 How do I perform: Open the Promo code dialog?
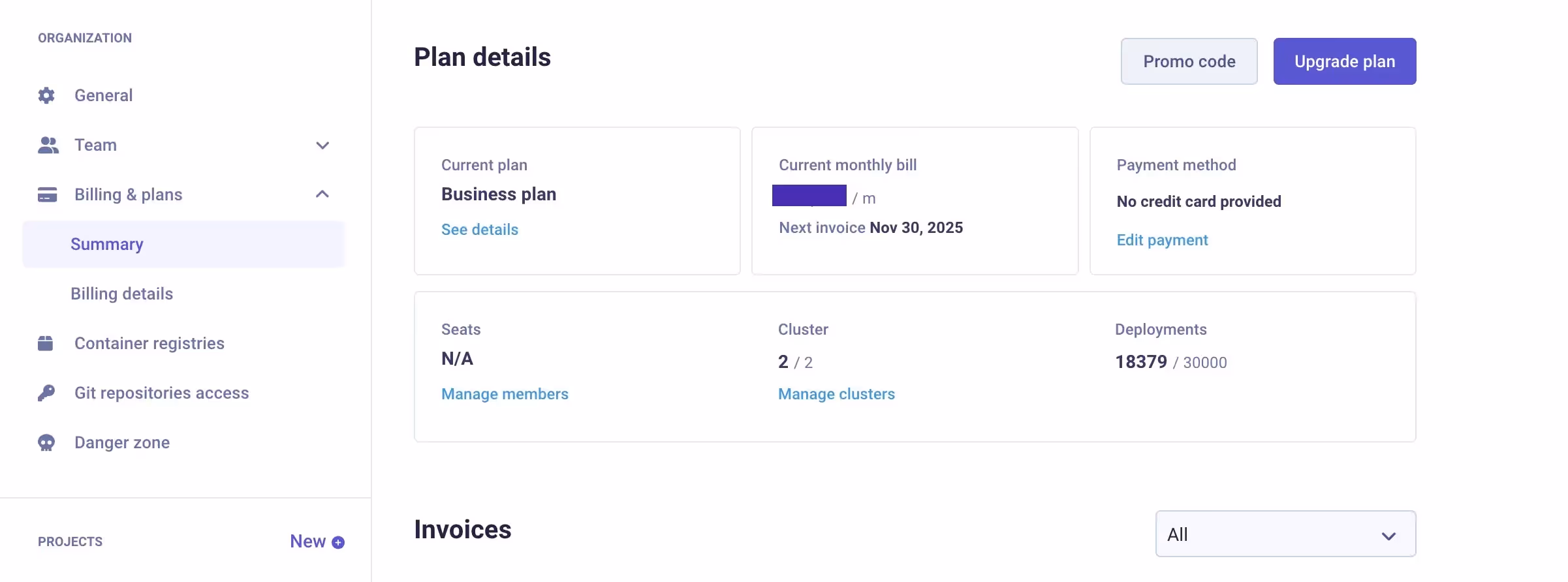click(1189, 61)
